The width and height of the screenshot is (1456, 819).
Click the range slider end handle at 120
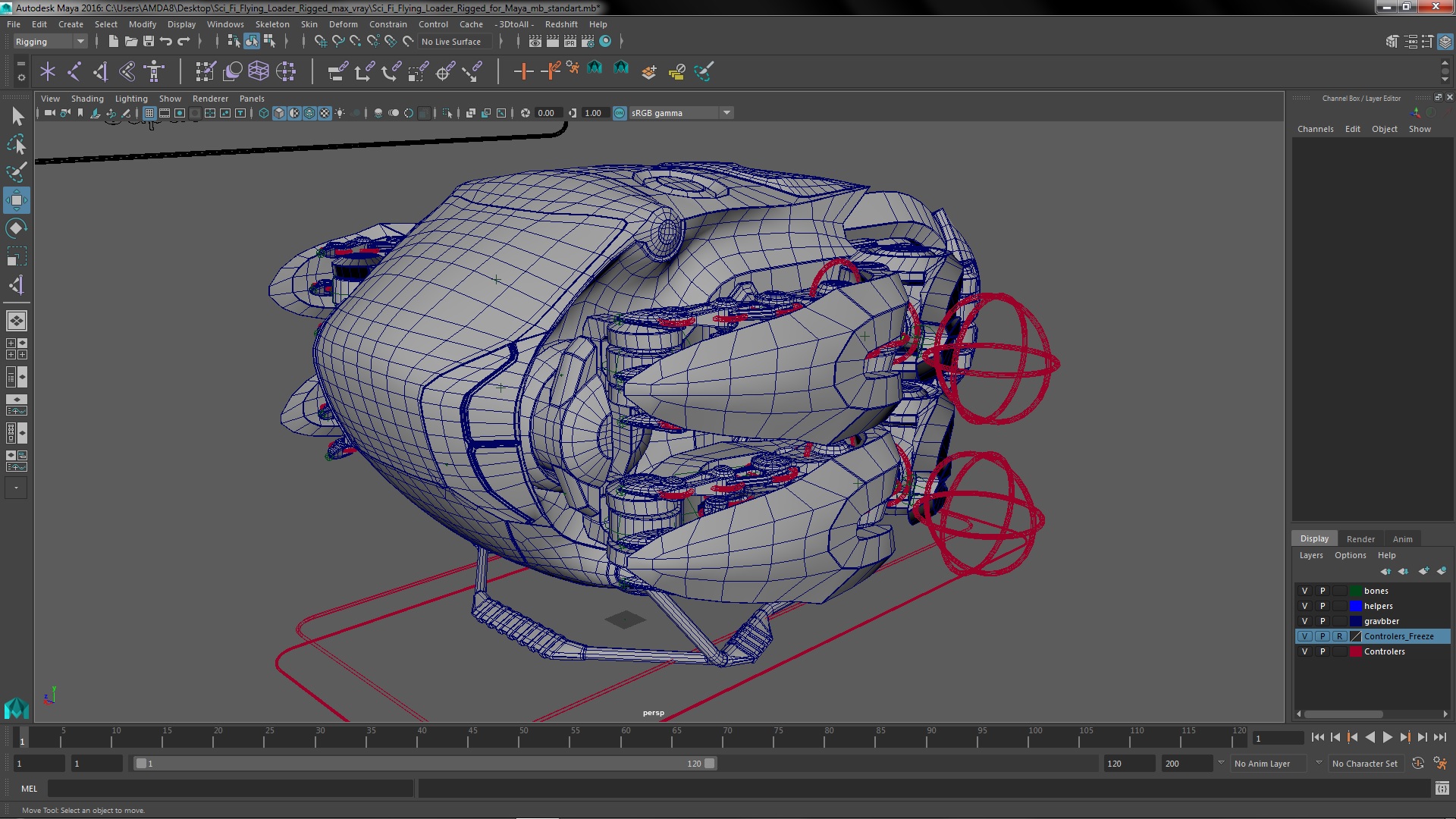pyautogui.click(x=710, y=764)
